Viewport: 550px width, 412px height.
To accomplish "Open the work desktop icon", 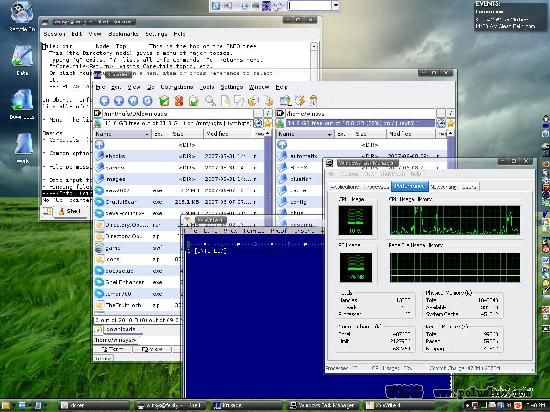I will 23,148.
